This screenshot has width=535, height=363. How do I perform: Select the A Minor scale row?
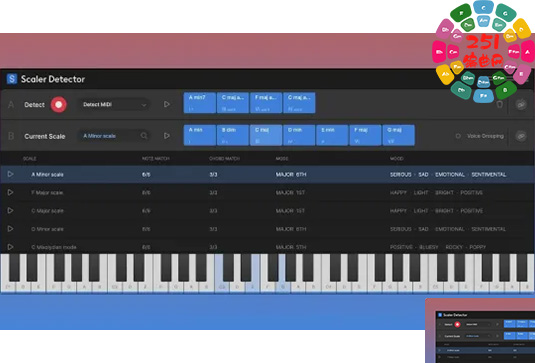point(268,174)
